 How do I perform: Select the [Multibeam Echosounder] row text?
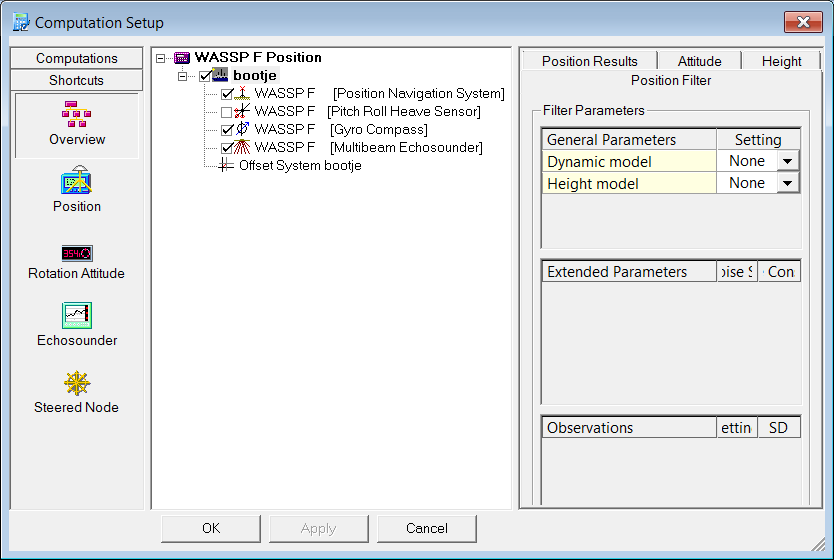pyautogui.click(x=406, y=147)
